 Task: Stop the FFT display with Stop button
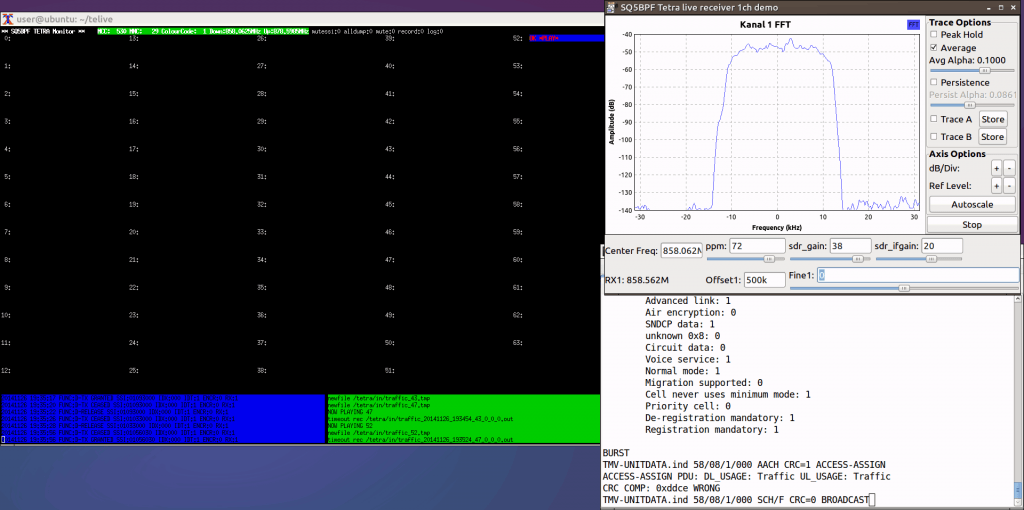point(972,225)
